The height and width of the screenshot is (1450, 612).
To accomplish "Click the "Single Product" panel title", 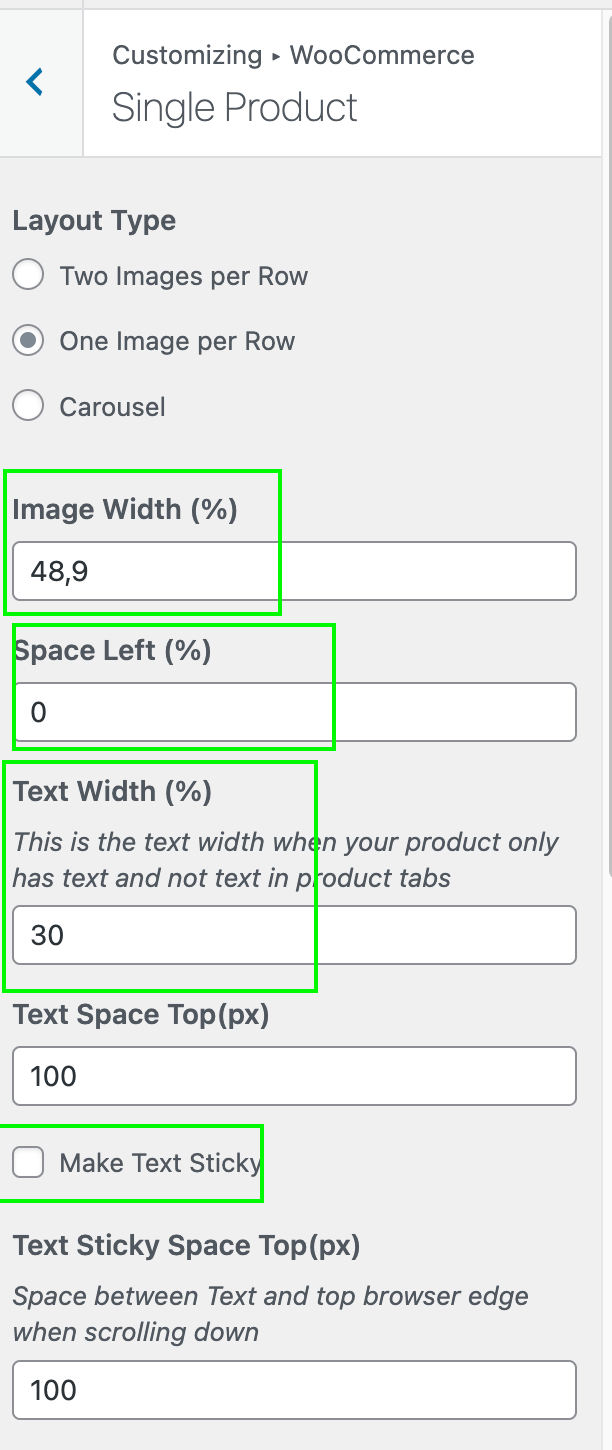I will pyautogui.click(x=234, y=108).
